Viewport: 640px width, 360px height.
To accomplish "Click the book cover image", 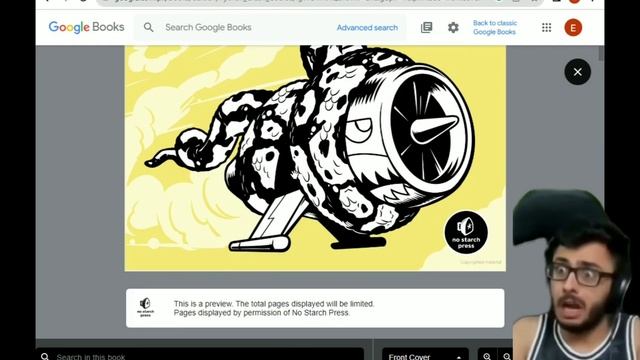I will [315, 158].
